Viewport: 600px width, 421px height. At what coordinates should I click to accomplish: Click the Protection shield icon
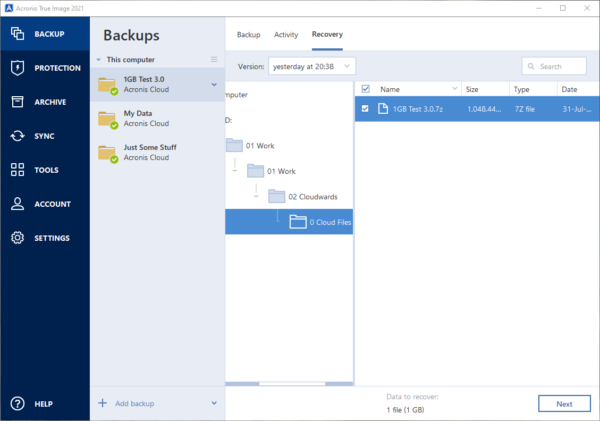(17, 68)
